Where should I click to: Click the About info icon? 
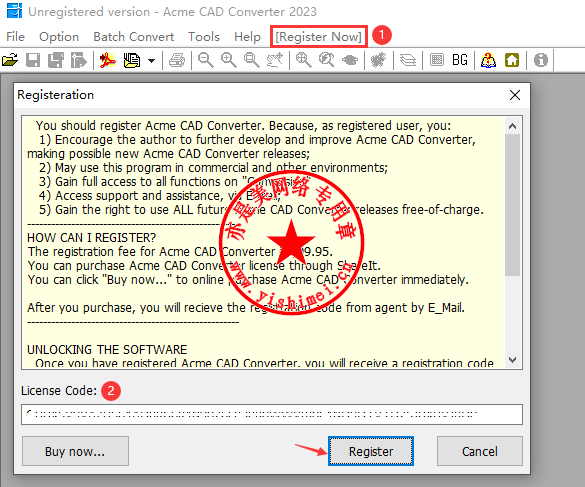pos(541,60)
